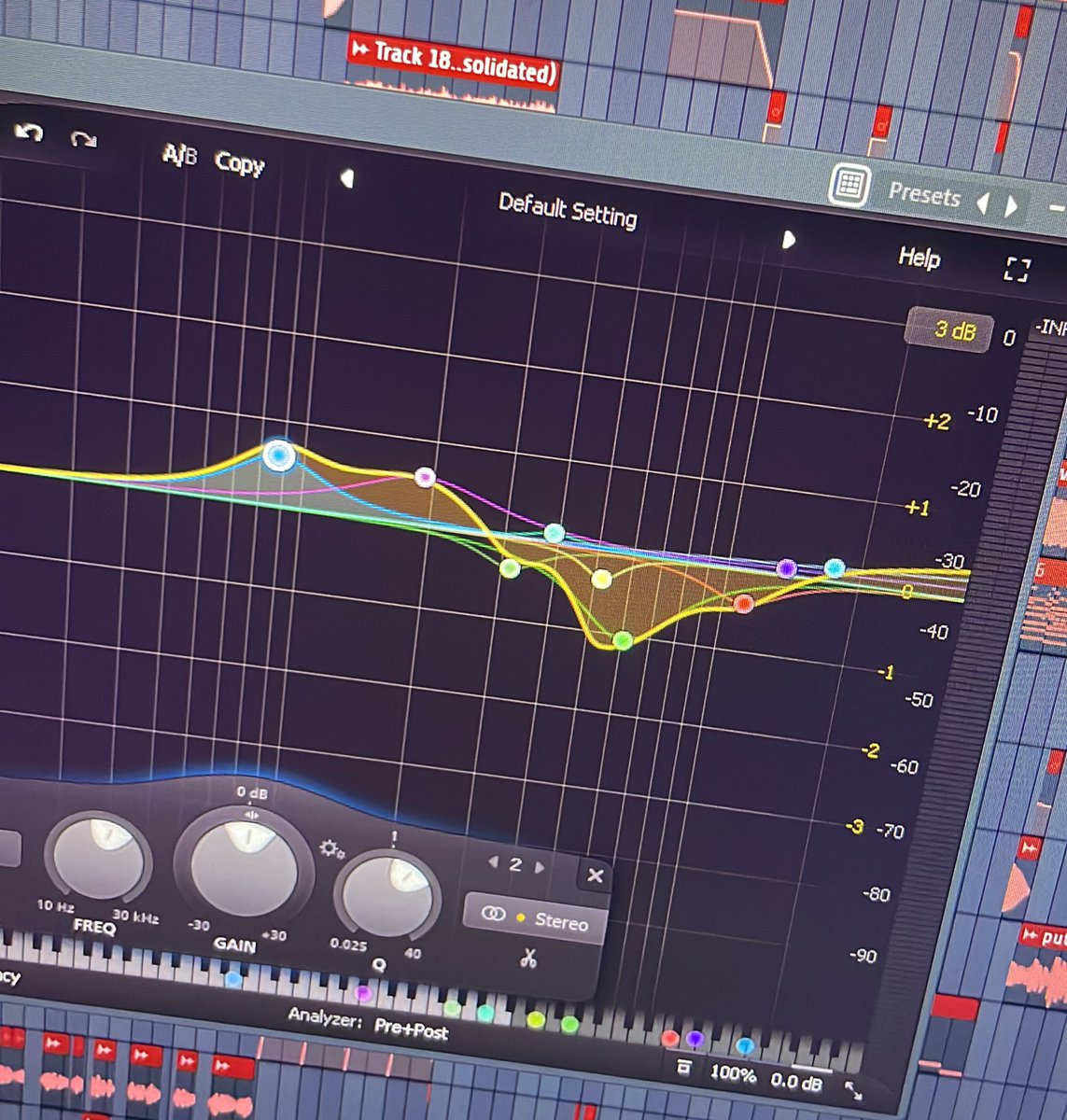Image resolution: width=1067 pixels, height=1120 pixels.
Task: Click the magenta dot on piano keyboard
Action: (x=363, y=994)
